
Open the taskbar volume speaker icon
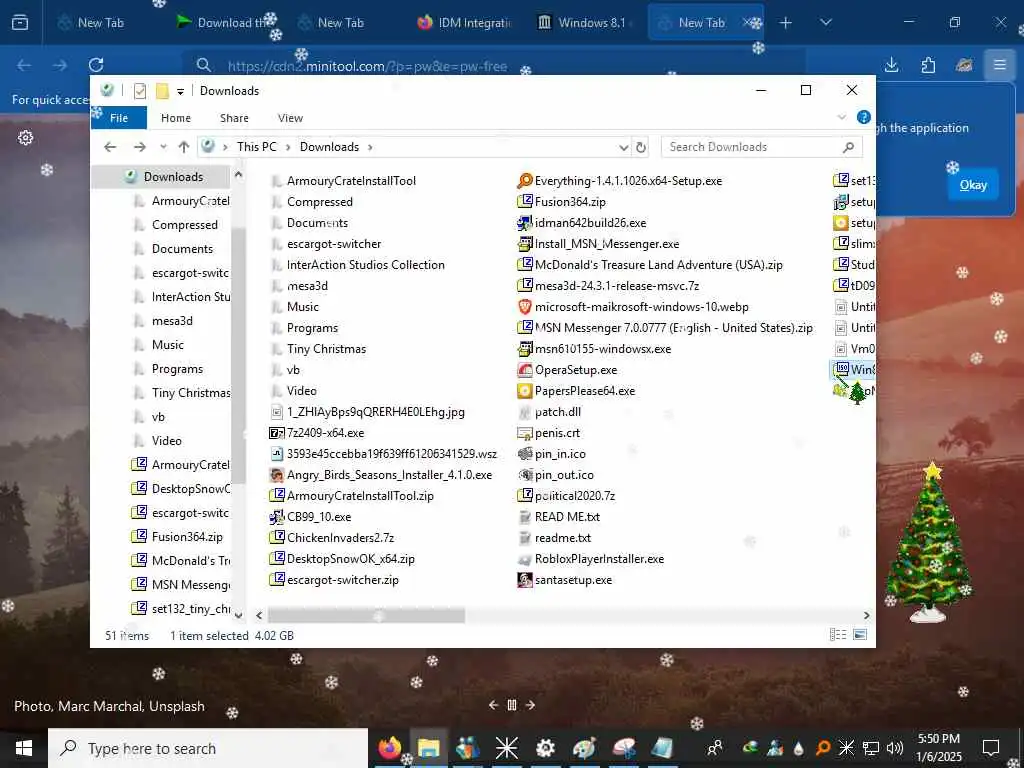(x=895, y=748)
